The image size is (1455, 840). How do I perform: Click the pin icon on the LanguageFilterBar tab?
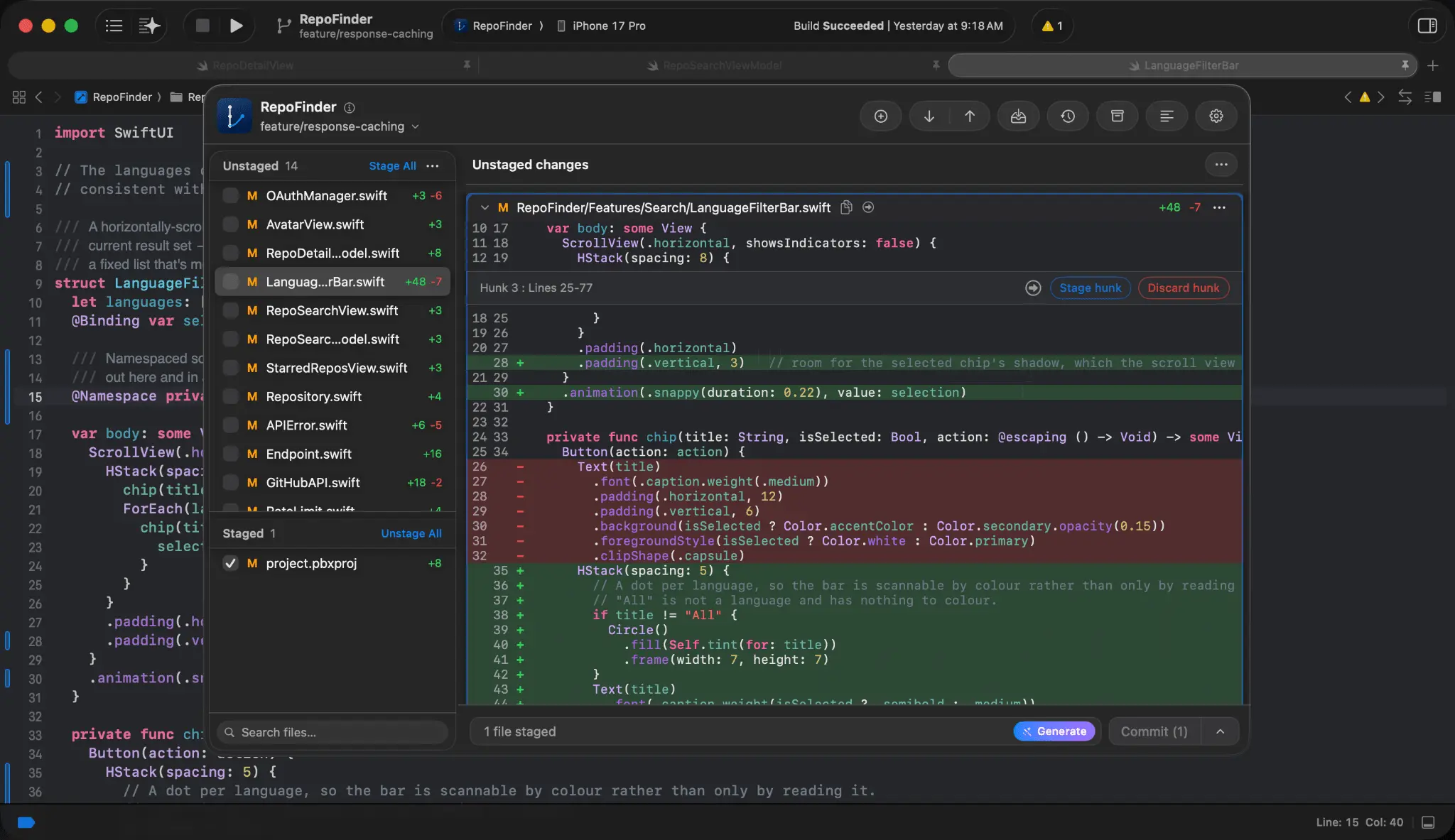pyautogui.click(x=1405, y=65)
